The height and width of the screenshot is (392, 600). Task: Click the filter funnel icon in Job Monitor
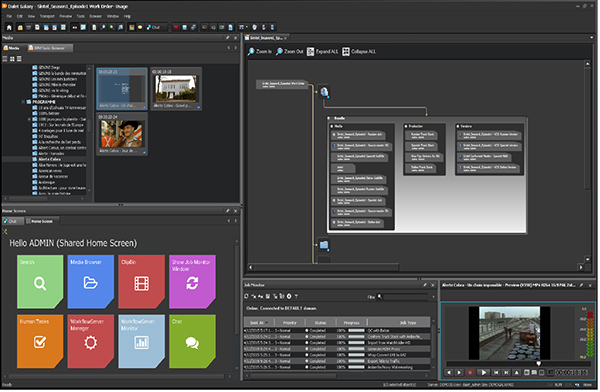pos(296,296)
